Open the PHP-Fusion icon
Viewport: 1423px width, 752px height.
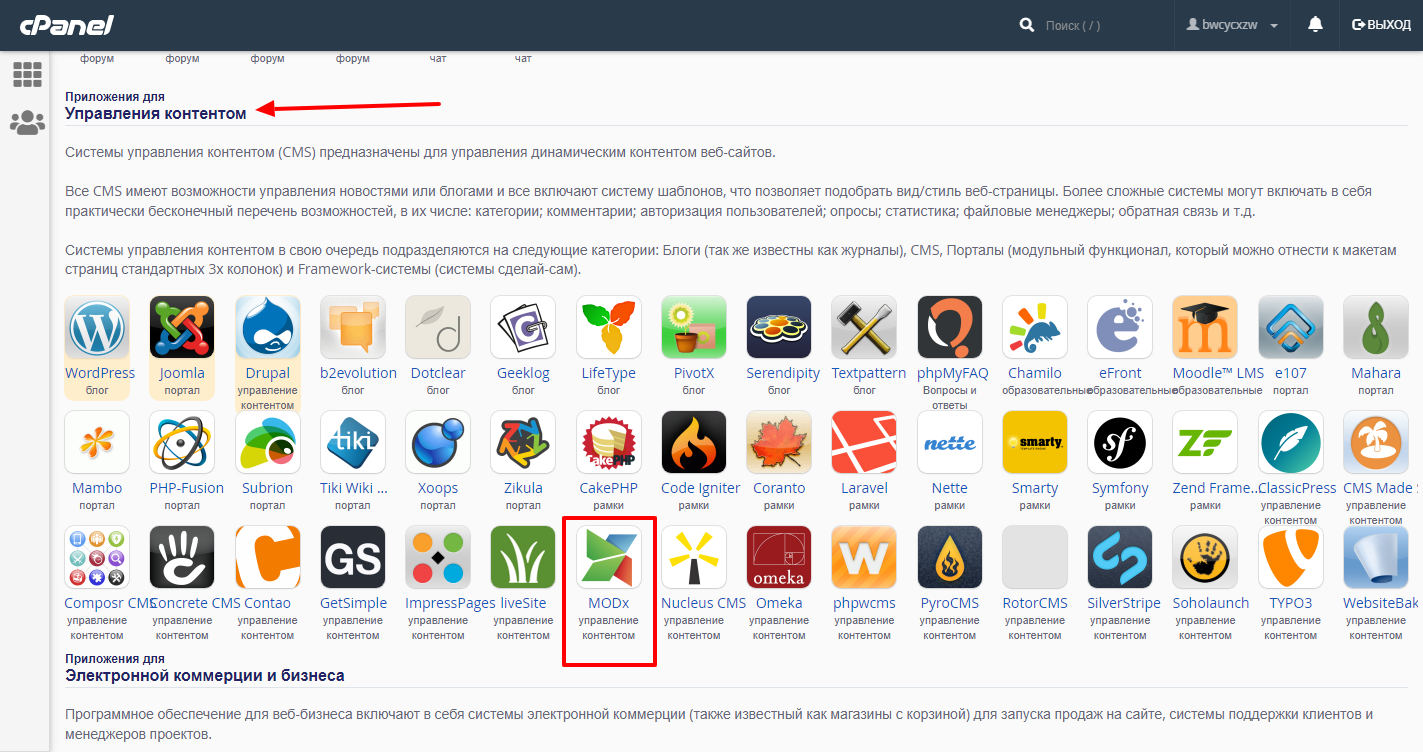[x=182, y=443]
